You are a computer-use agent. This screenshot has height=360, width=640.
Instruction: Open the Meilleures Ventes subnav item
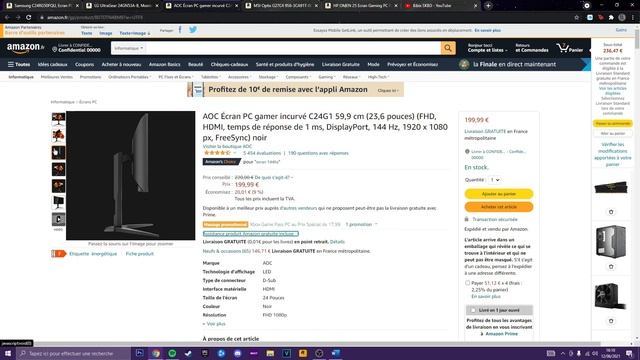pyautogui.click(x=57, y=77)
